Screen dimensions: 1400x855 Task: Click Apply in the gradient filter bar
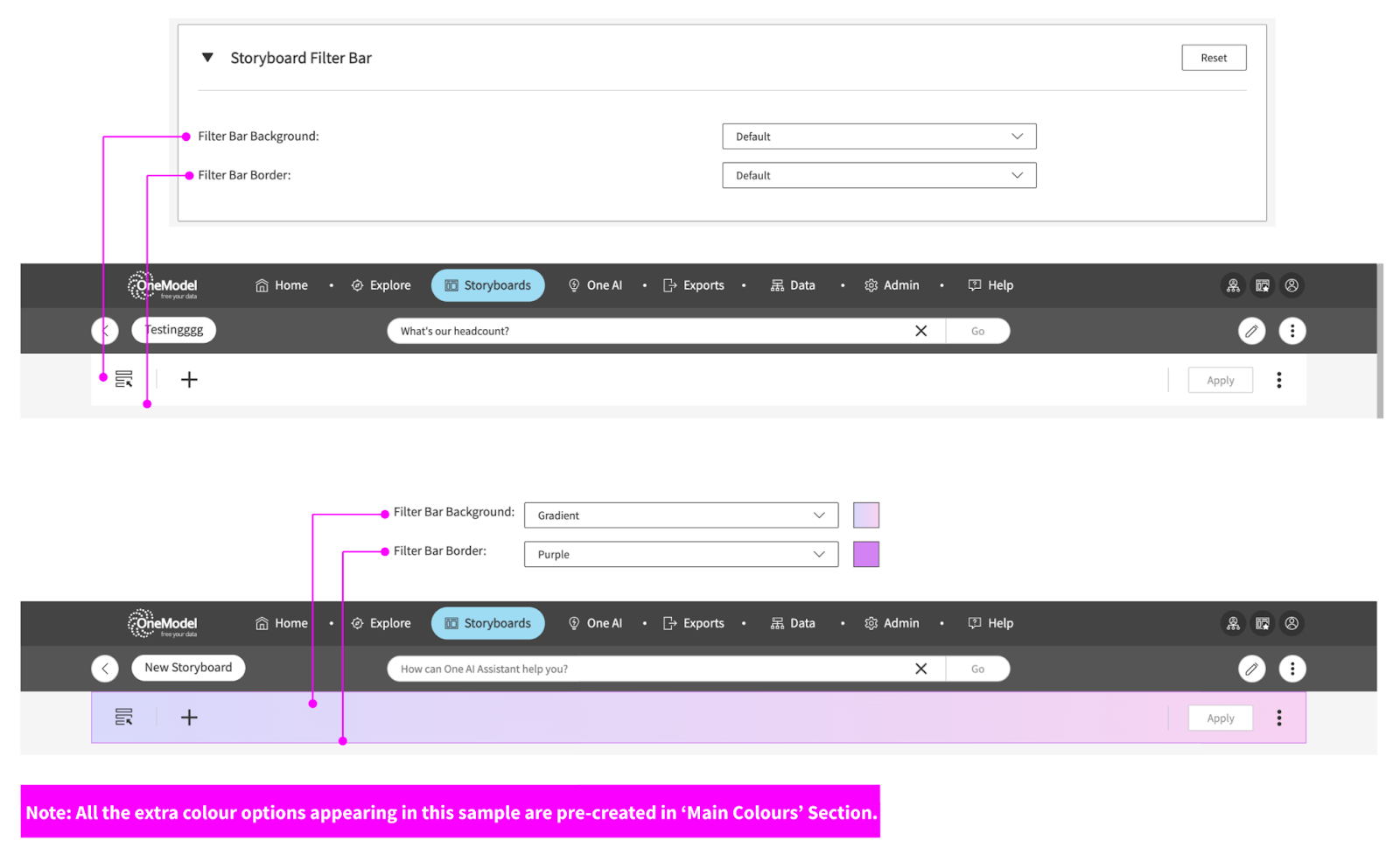(1220, 718)
